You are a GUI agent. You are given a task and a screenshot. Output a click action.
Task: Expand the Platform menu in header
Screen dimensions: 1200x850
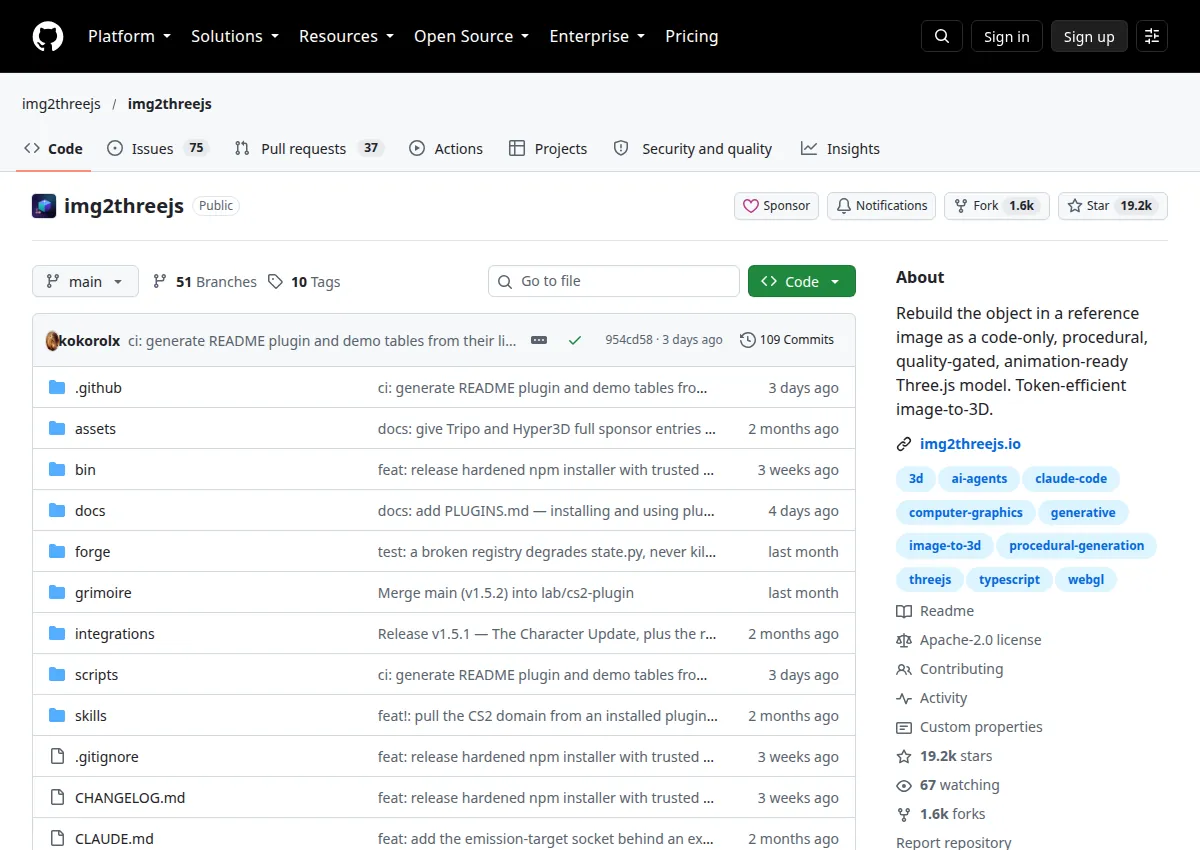pos(129,36)
